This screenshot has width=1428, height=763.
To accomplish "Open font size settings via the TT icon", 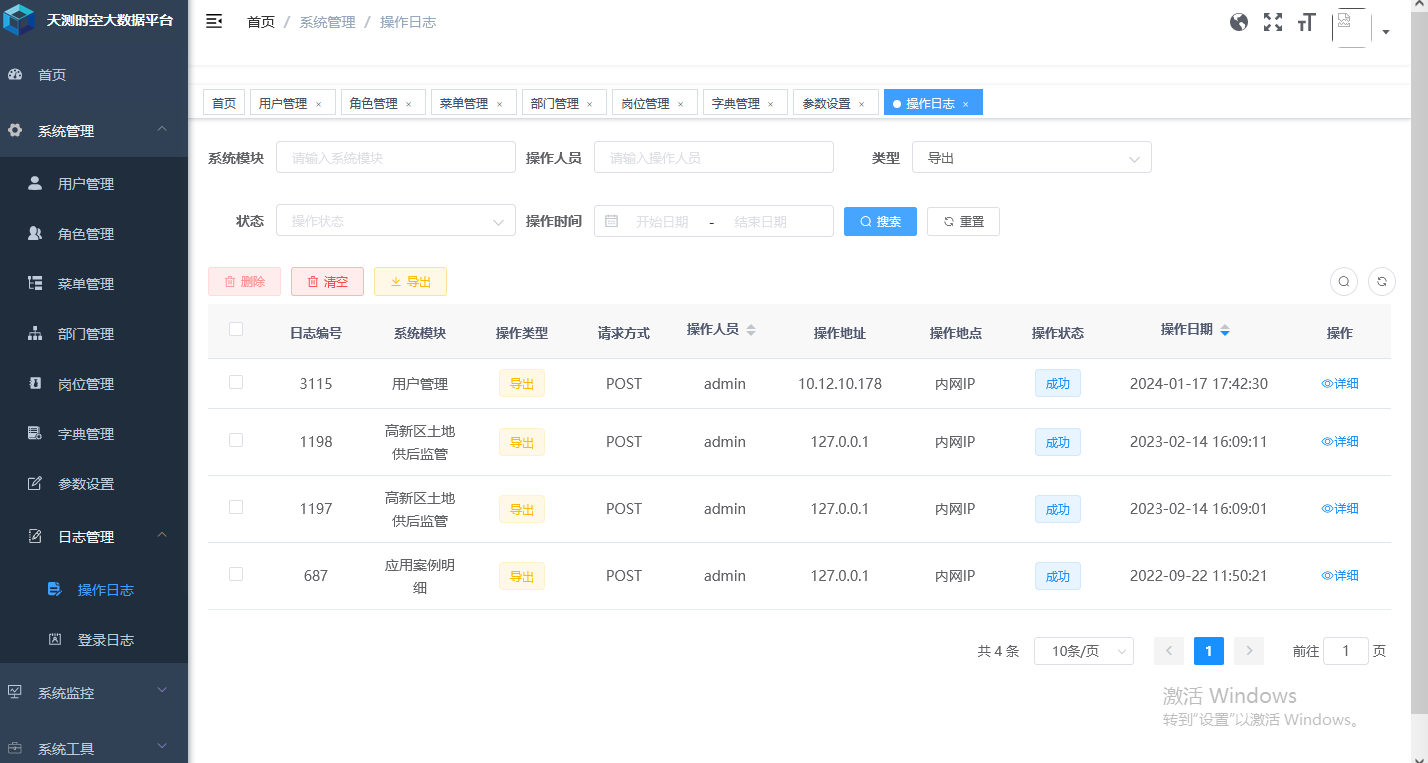I will pyautogui.click(x=1306, y=21).
